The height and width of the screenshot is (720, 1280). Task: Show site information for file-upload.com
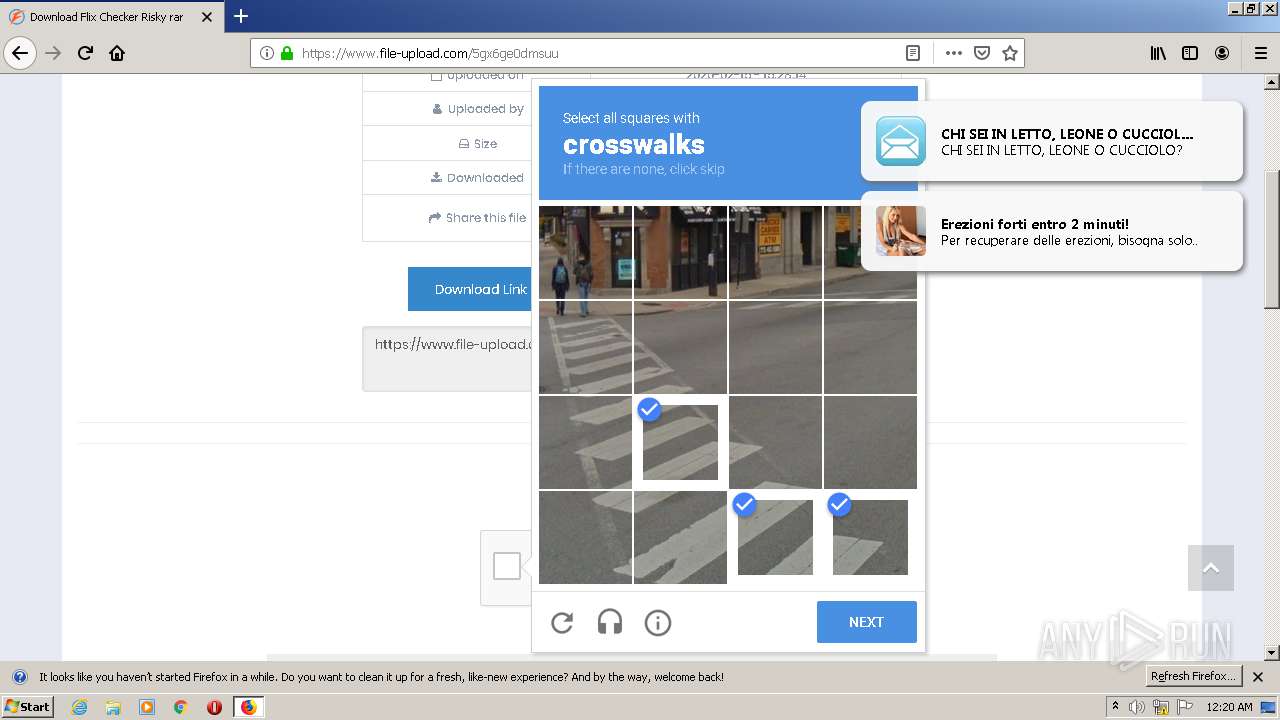266,53
